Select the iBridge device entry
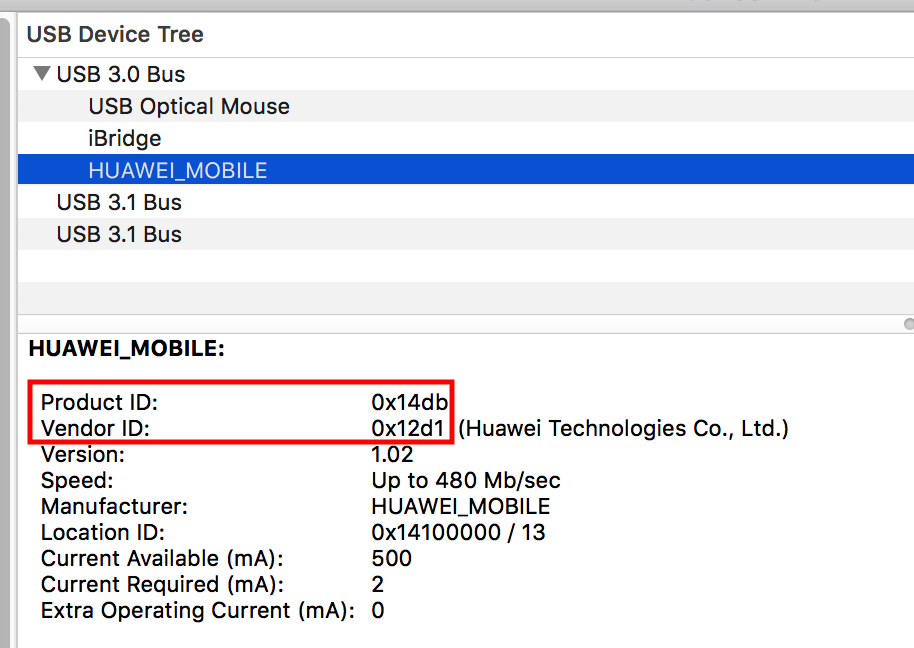Viewport: 914px width, 648px height. [x=466, y=138]
